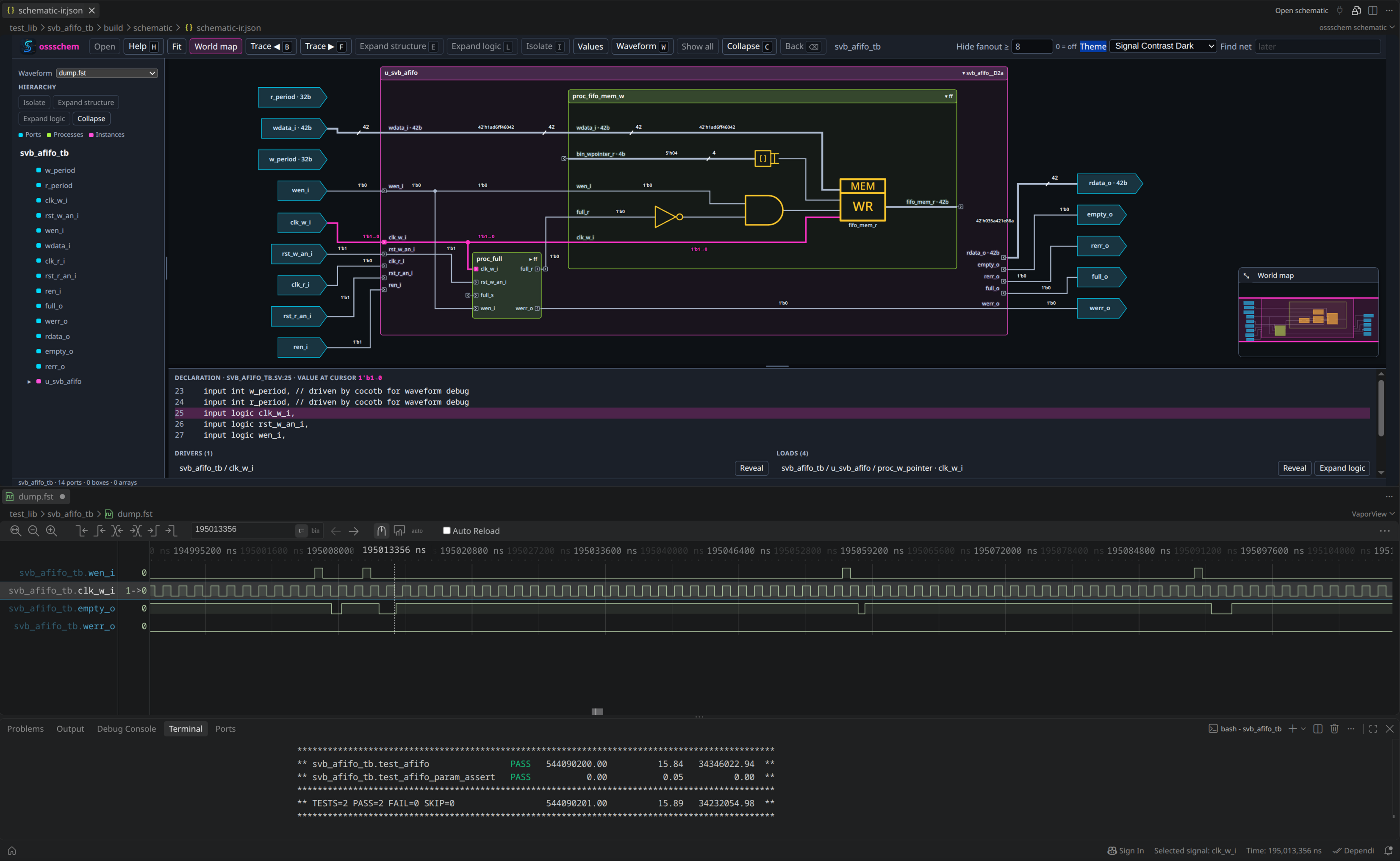Collapse the proc_full ff block

(x=533, y=259)
